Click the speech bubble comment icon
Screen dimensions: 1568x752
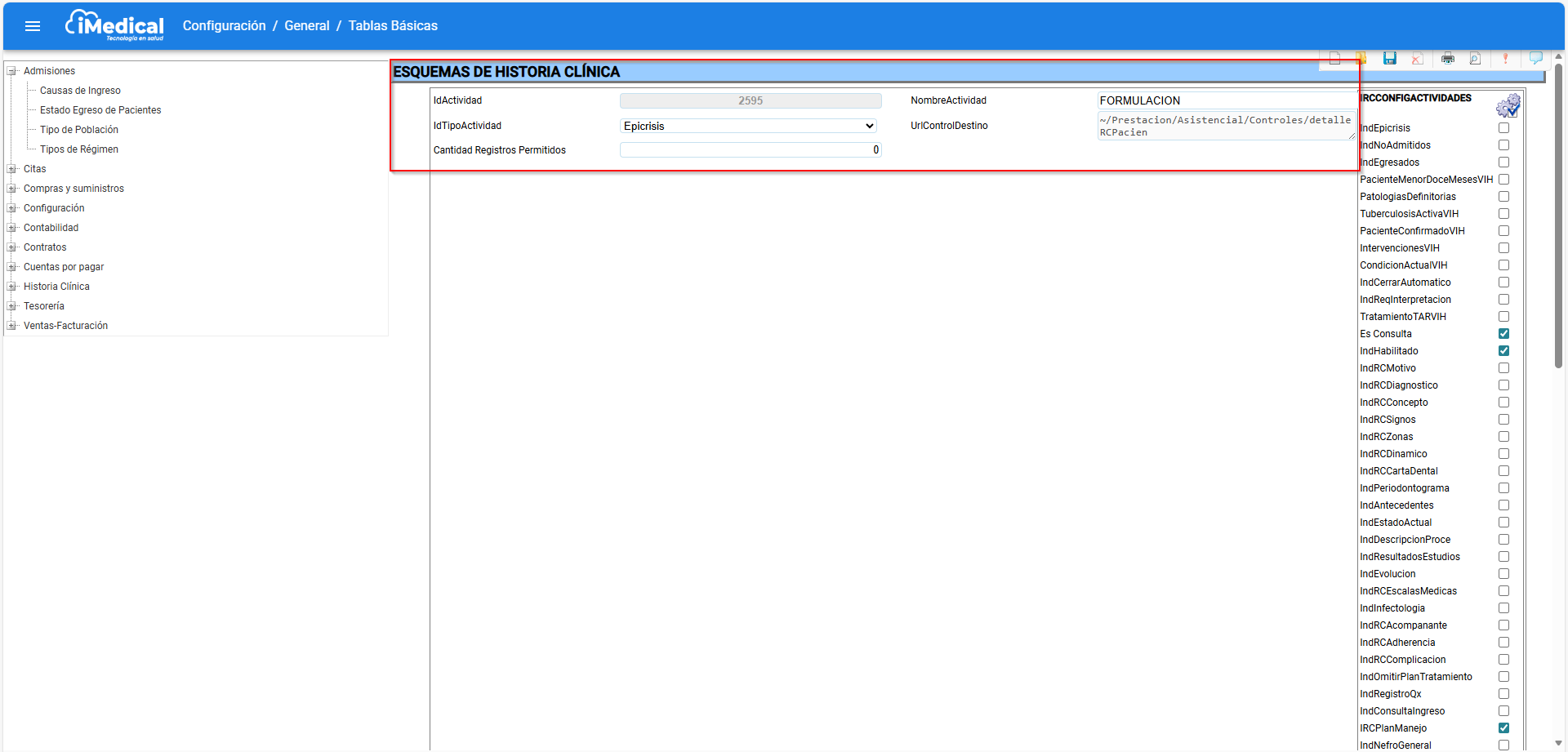[1535, 58]
